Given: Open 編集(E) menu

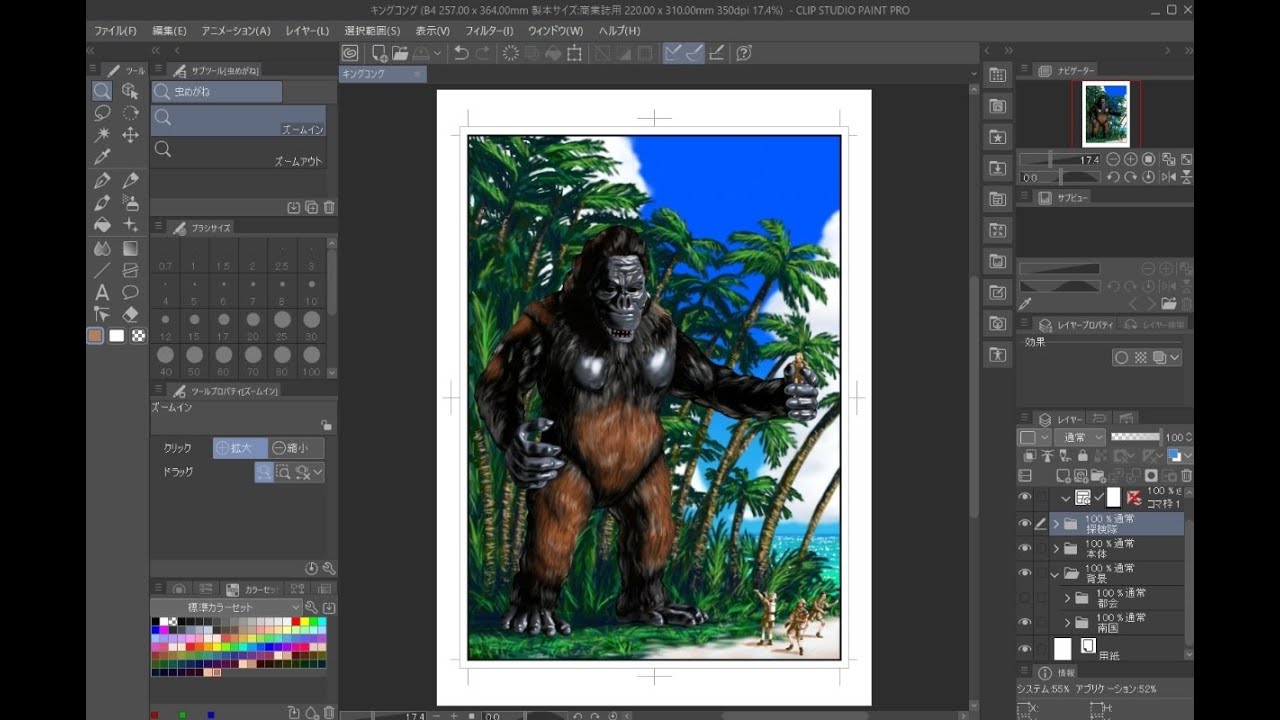Looking at the screenshot, I should point(169,31).
